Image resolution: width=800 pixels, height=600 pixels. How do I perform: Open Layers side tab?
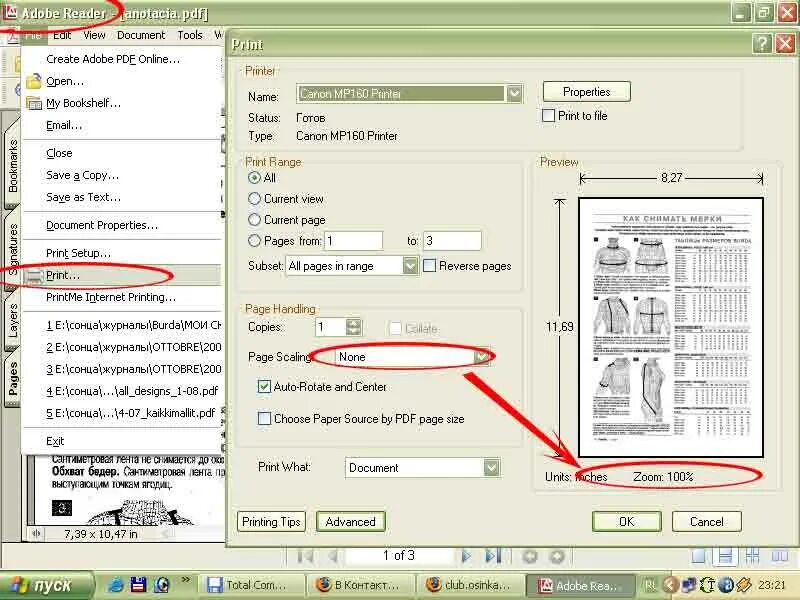coord(12,320)
